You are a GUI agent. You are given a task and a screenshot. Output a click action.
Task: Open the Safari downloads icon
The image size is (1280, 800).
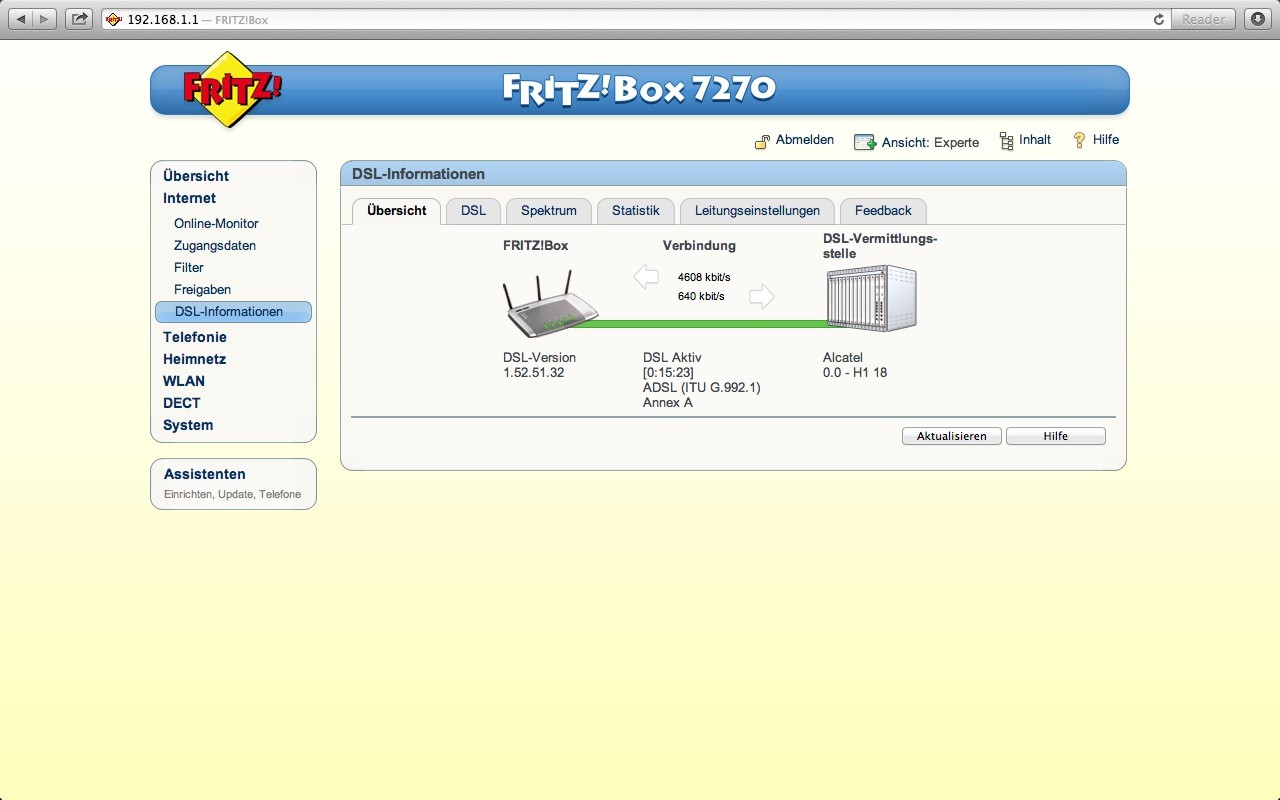click(x=1258, y=19)
